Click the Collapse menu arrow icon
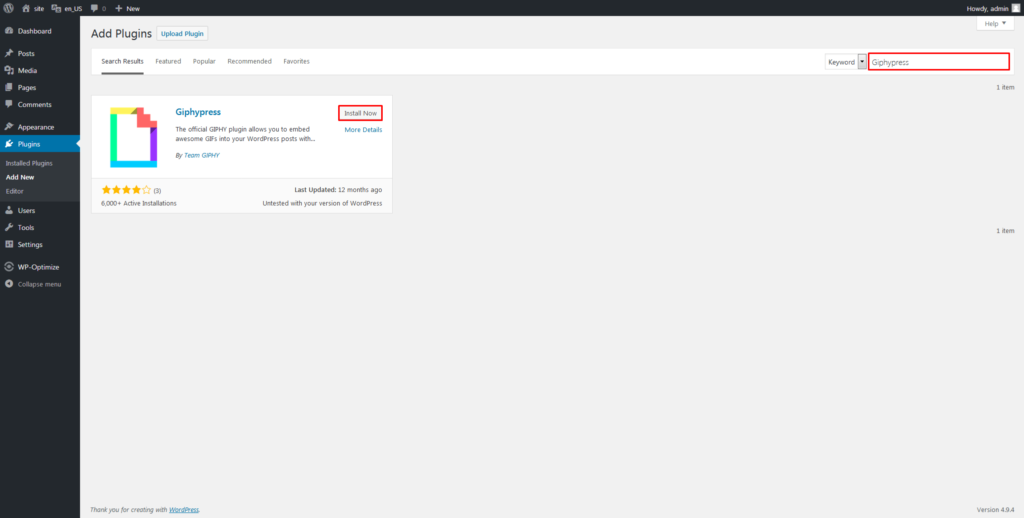Screen dimensions: 1024x518 (8, 284)
